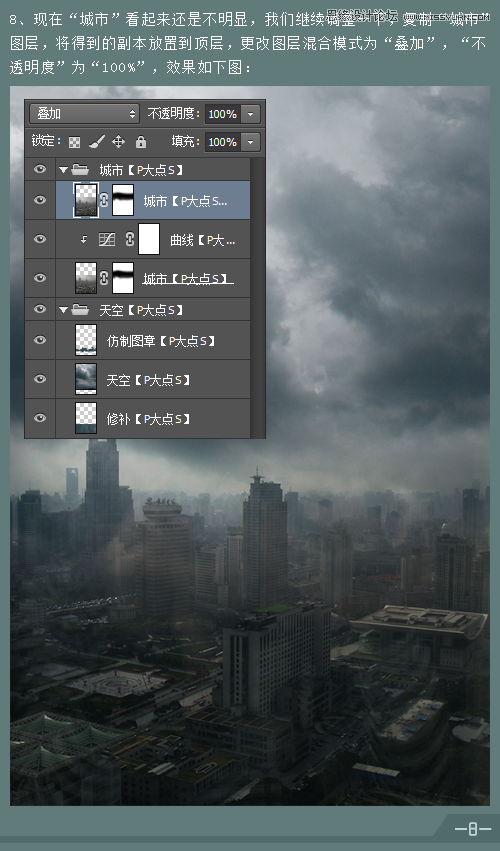This screenshot has height=851, width=500.
Task: Hide the underlined 城市 layer eye icon
Action: coord(40,278)
